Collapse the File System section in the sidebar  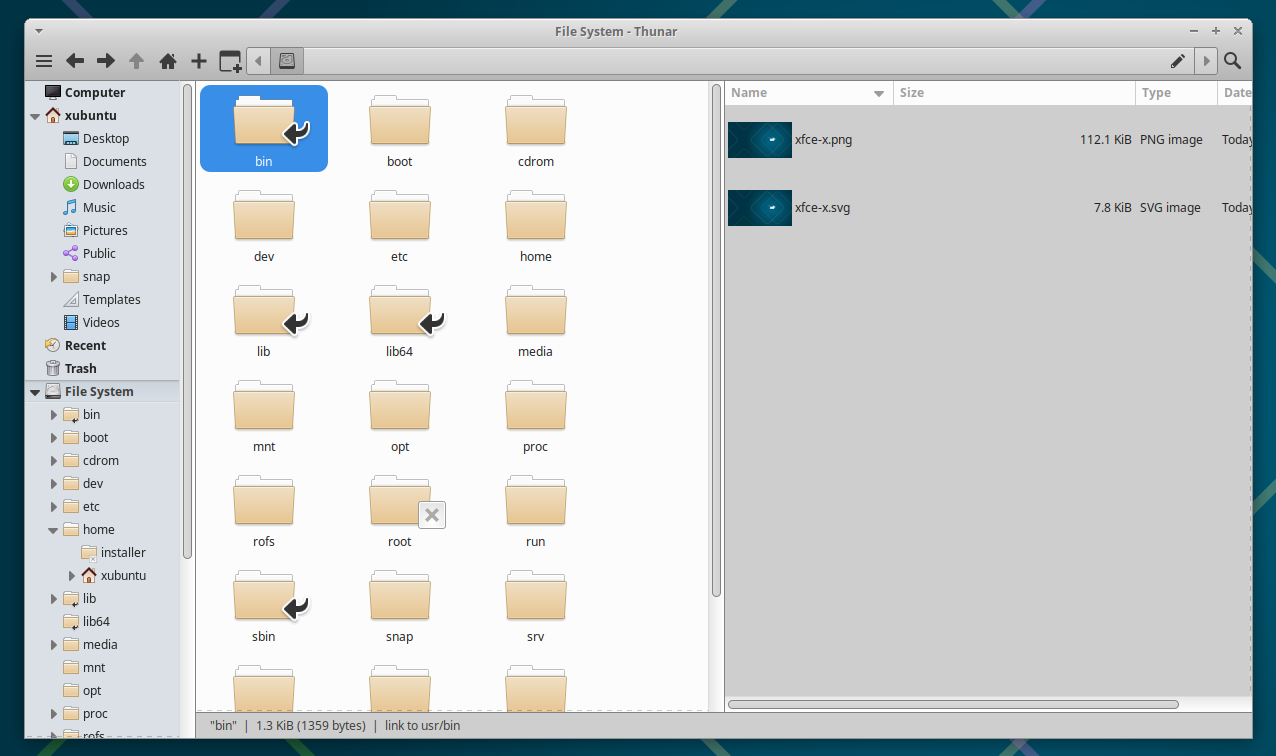click(x=35, y=391)
